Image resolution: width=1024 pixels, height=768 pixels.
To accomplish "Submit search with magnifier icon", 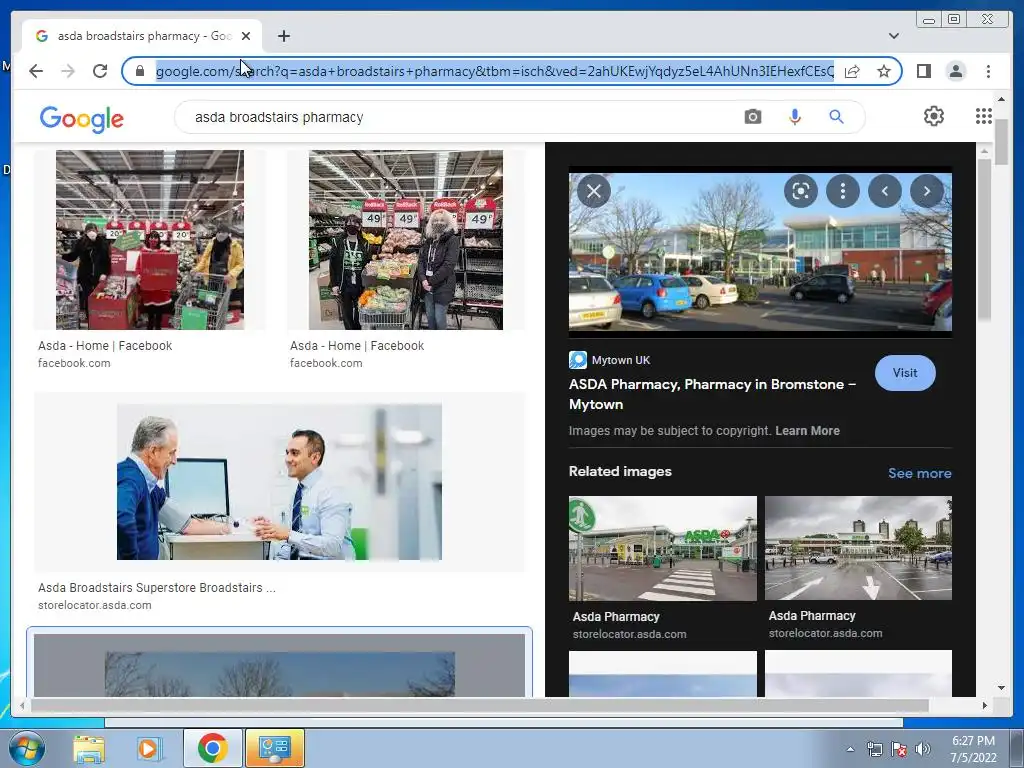I will [836, 117].
